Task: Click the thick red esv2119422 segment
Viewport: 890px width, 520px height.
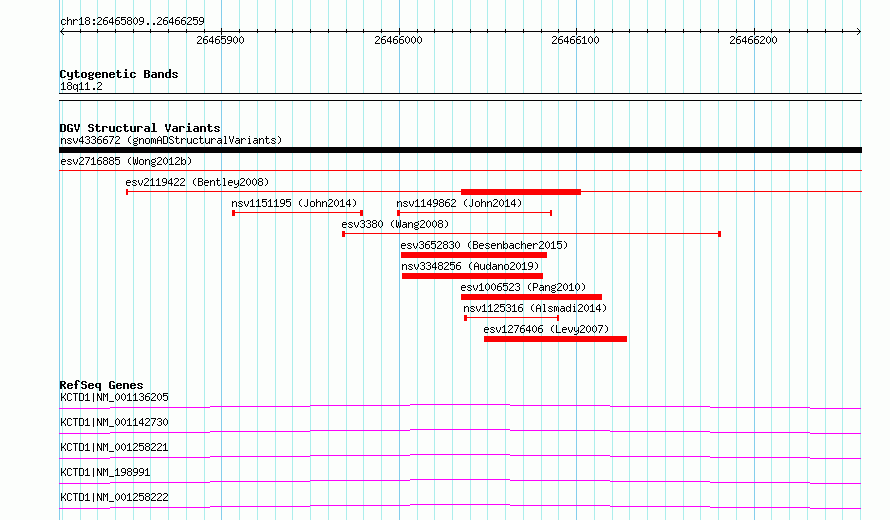Action: (x=520, y=192)
